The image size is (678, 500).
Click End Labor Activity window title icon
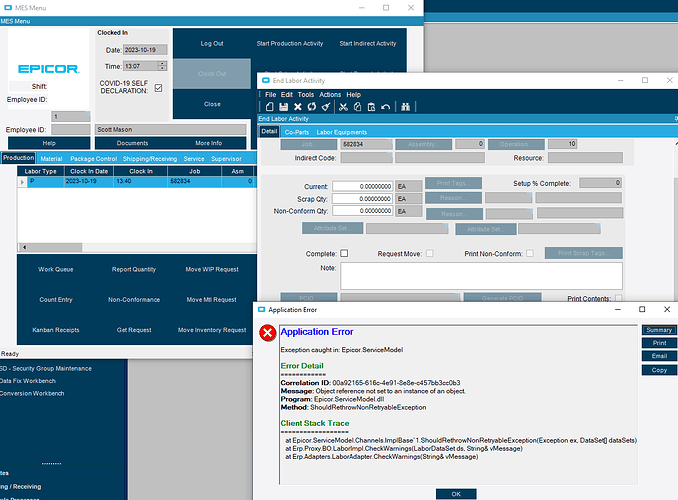point(266,80)
